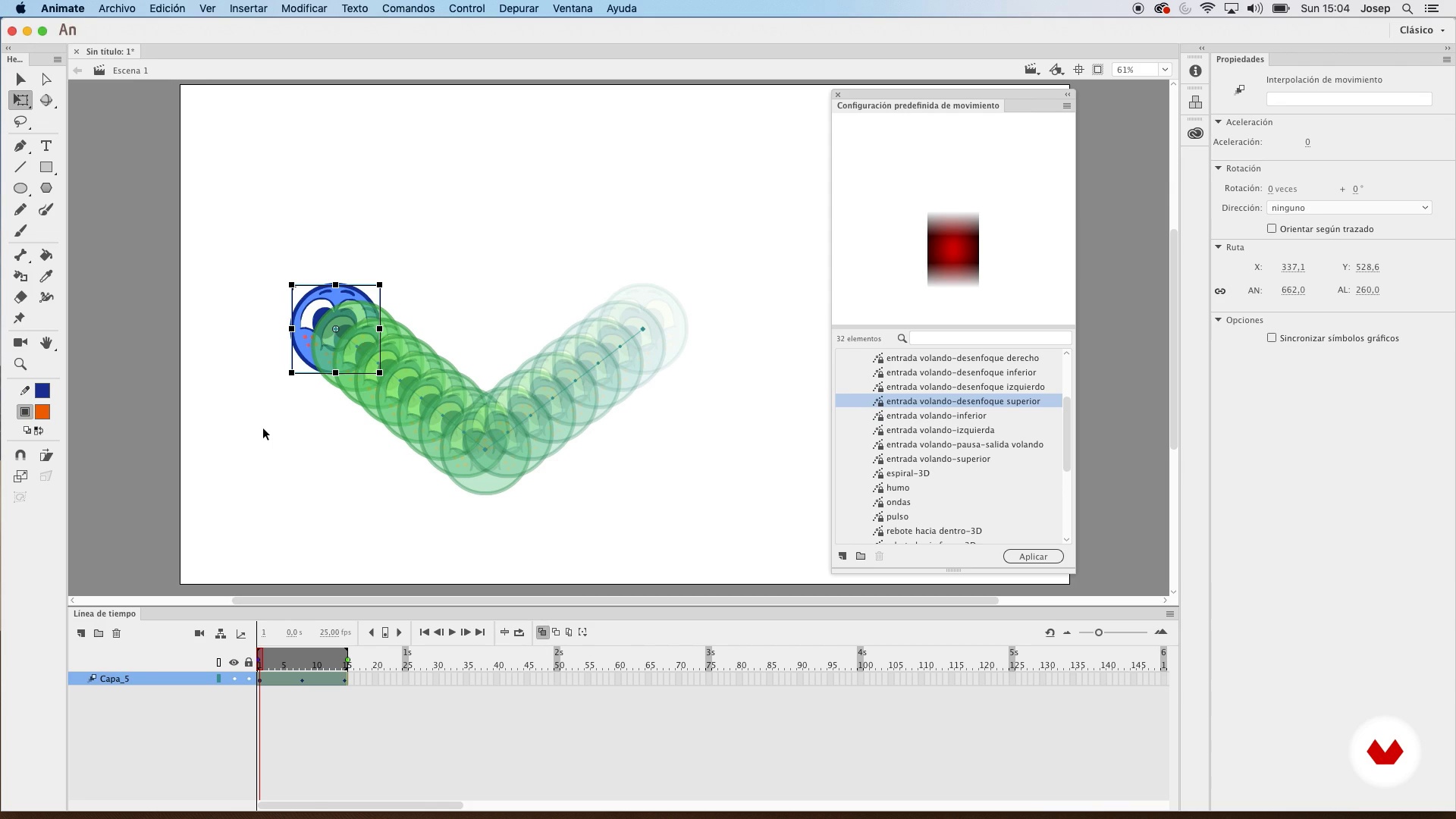Delete the layer with trash icon
The height and width of the screenshot is (819, 1456).
click(x=116, y=633)
